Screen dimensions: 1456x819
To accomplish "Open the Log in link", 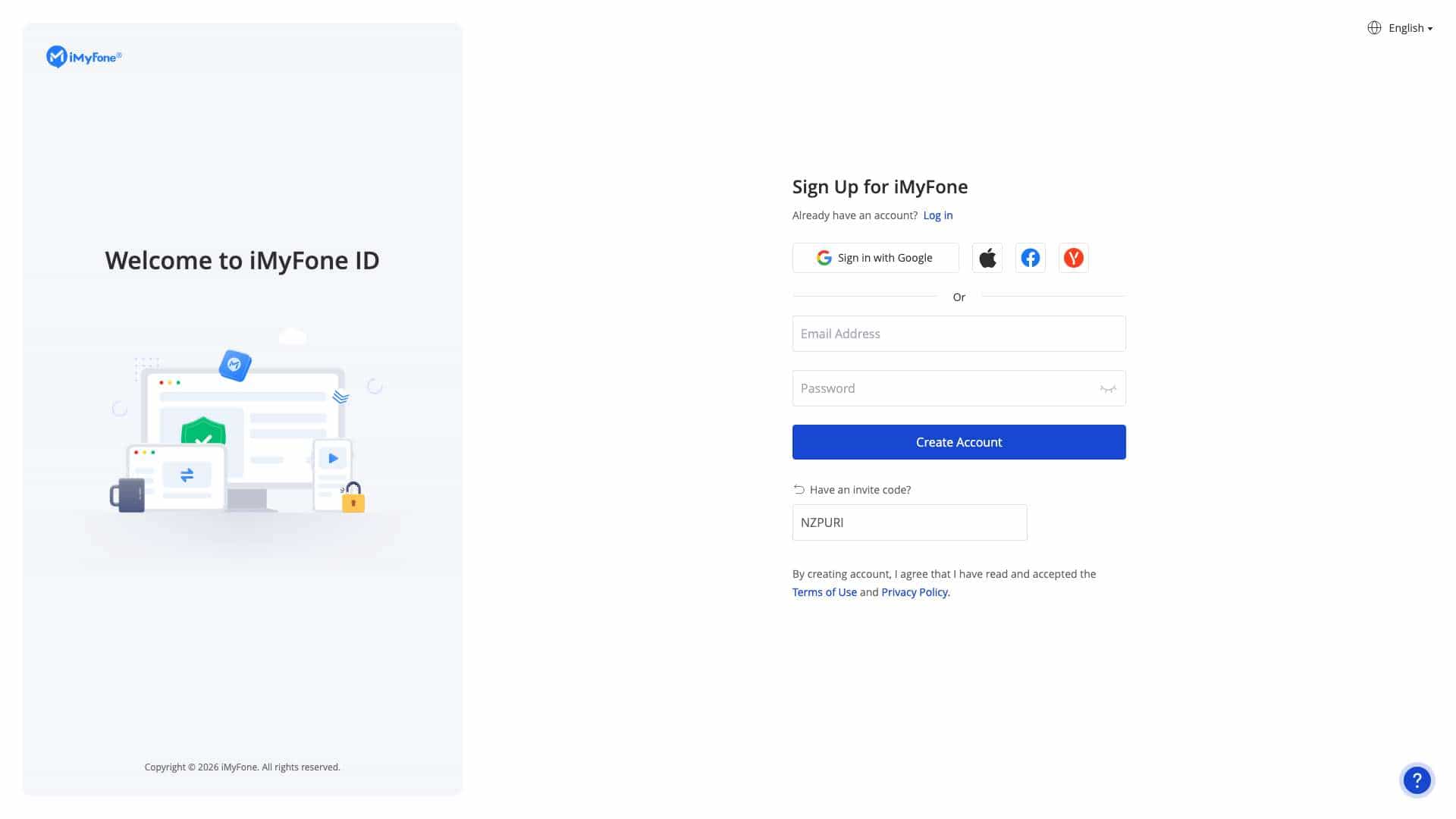I will click(x=937, y=215).
